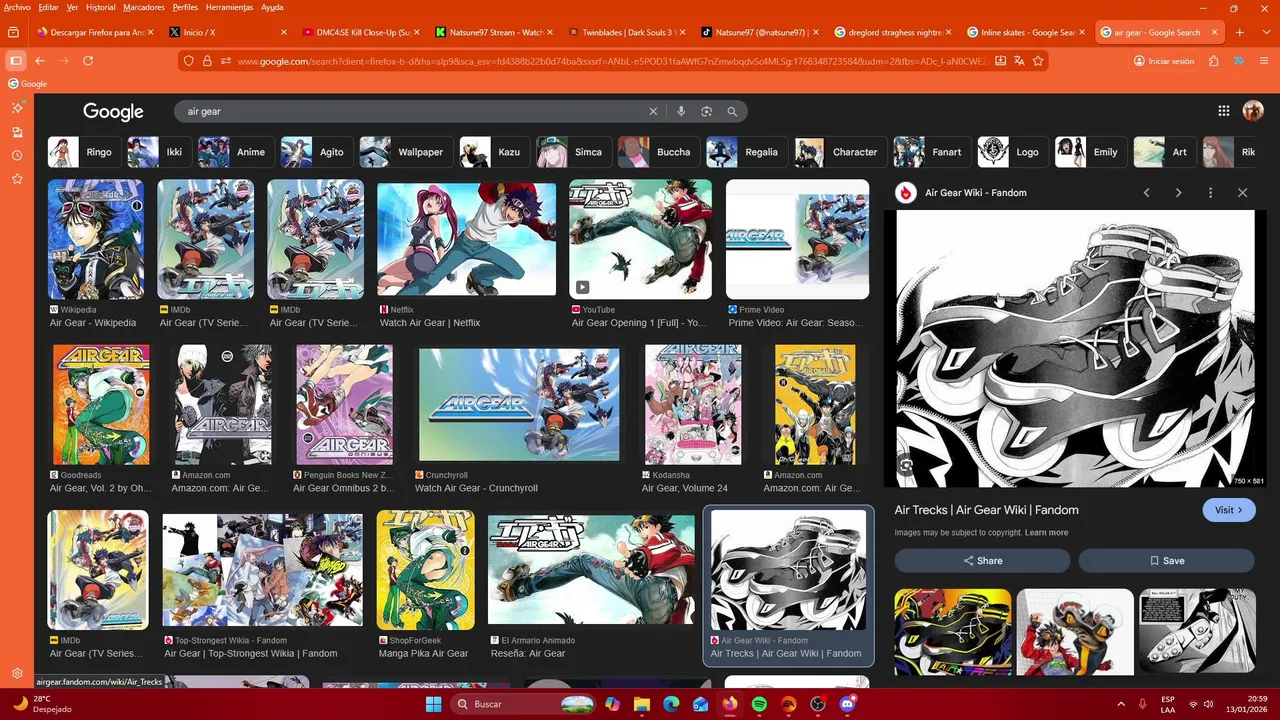Open the Wikipedia Air Gear image result

pyautogui.click(x=96, y=239)
